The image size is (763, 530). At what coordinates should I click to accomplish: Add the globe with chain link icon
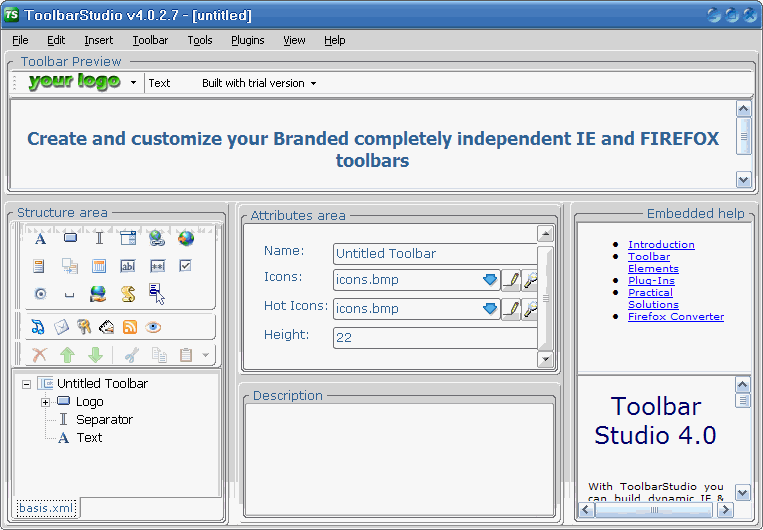coord(157,238)
